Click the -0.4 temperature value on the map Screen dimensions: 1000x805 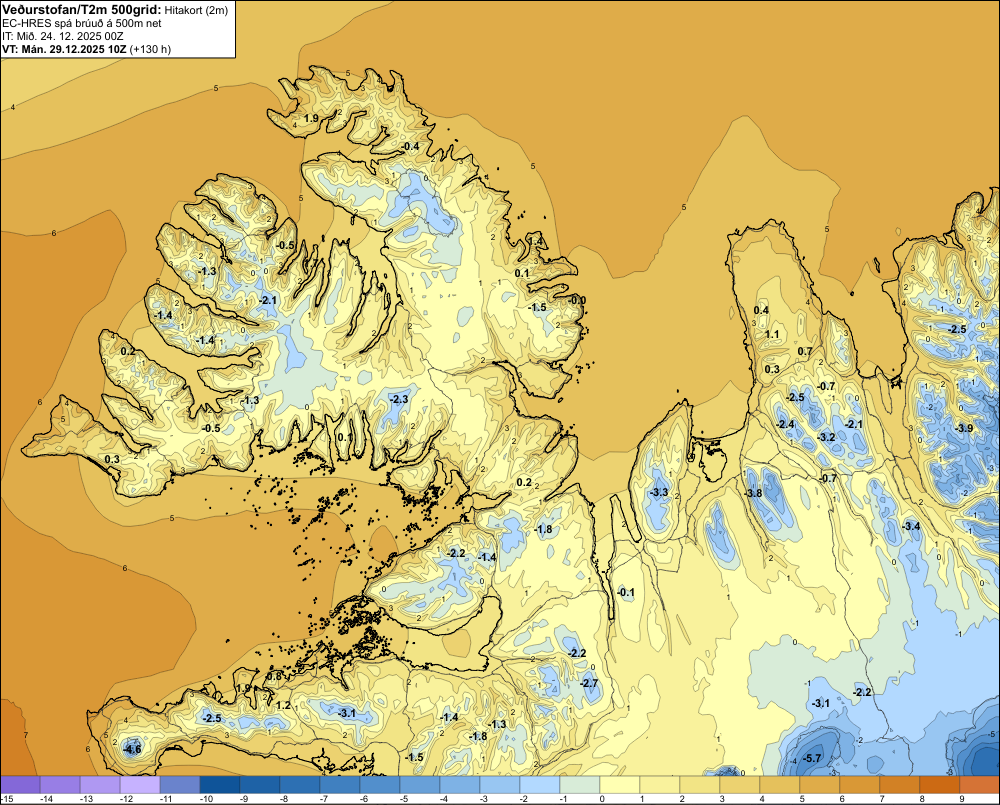pos(411,146)
